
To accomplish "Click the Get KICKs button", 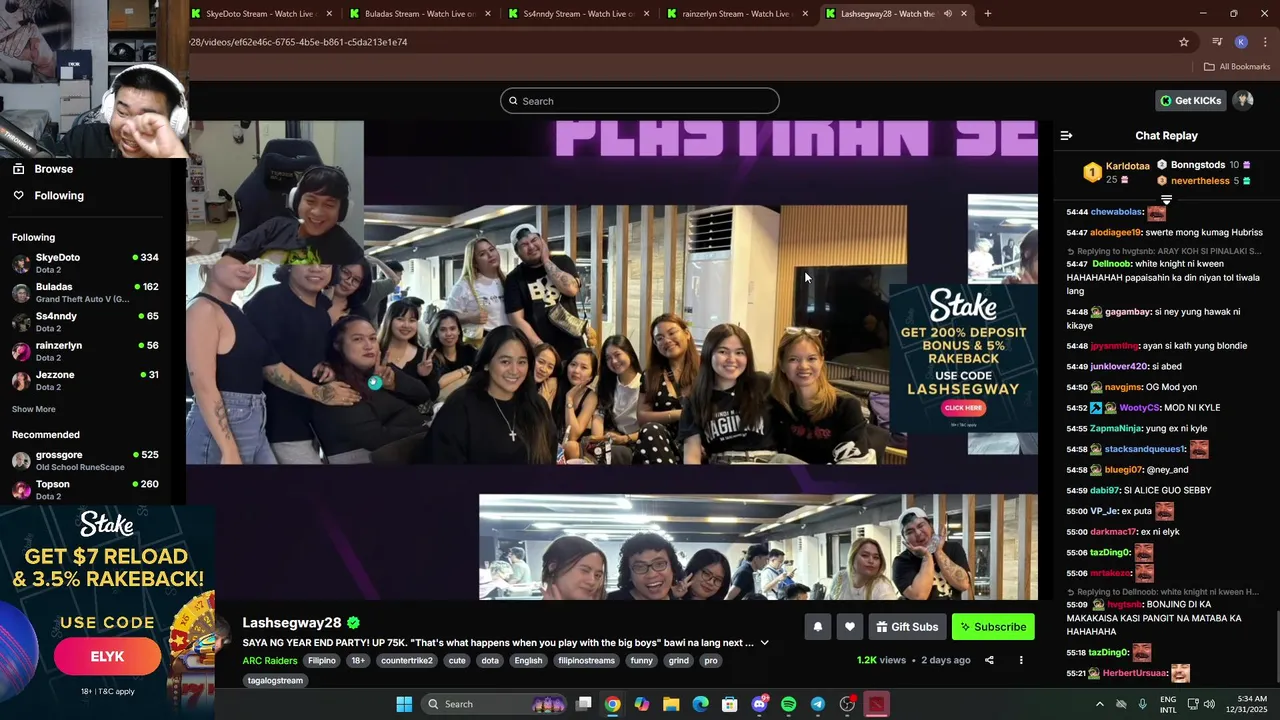I will pos(1191,100).
